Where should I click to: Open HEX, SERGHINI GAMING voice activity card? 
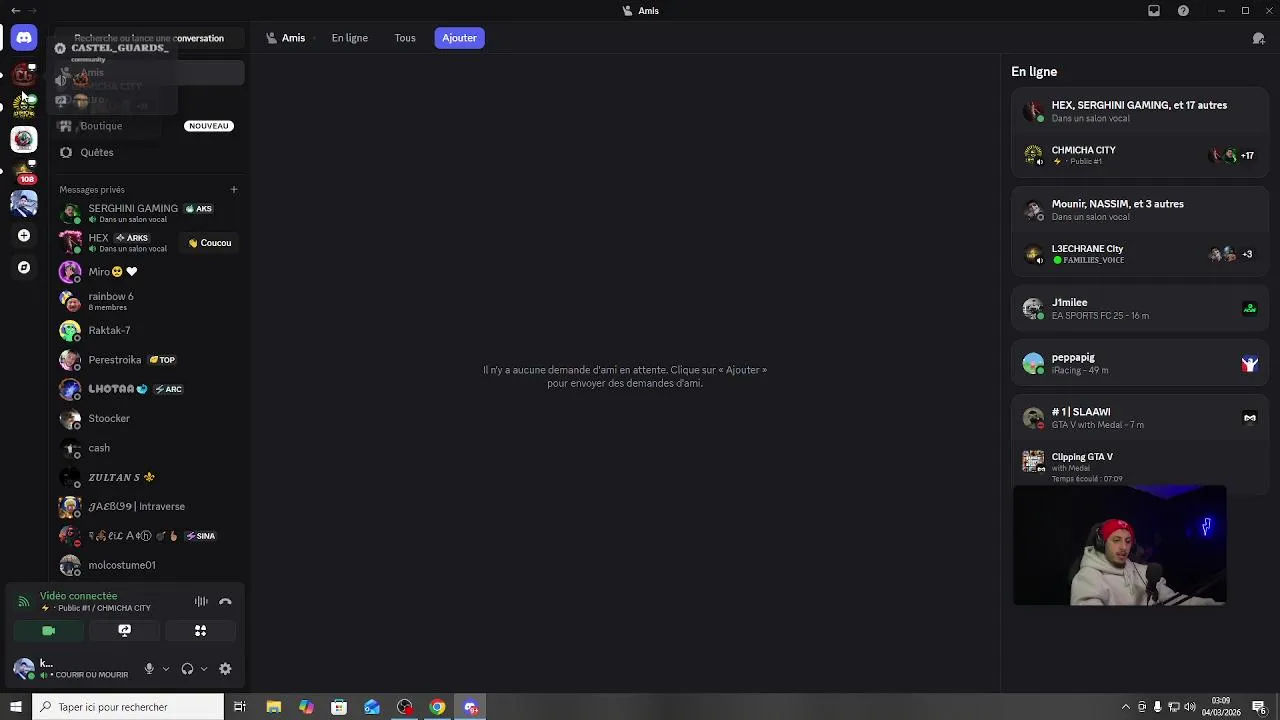(x=1140, y=111)
